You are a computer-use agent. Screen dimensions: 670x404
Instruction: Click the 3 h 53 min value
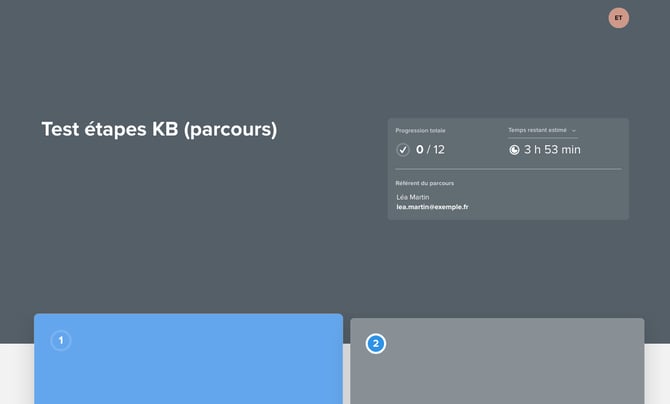552,150
